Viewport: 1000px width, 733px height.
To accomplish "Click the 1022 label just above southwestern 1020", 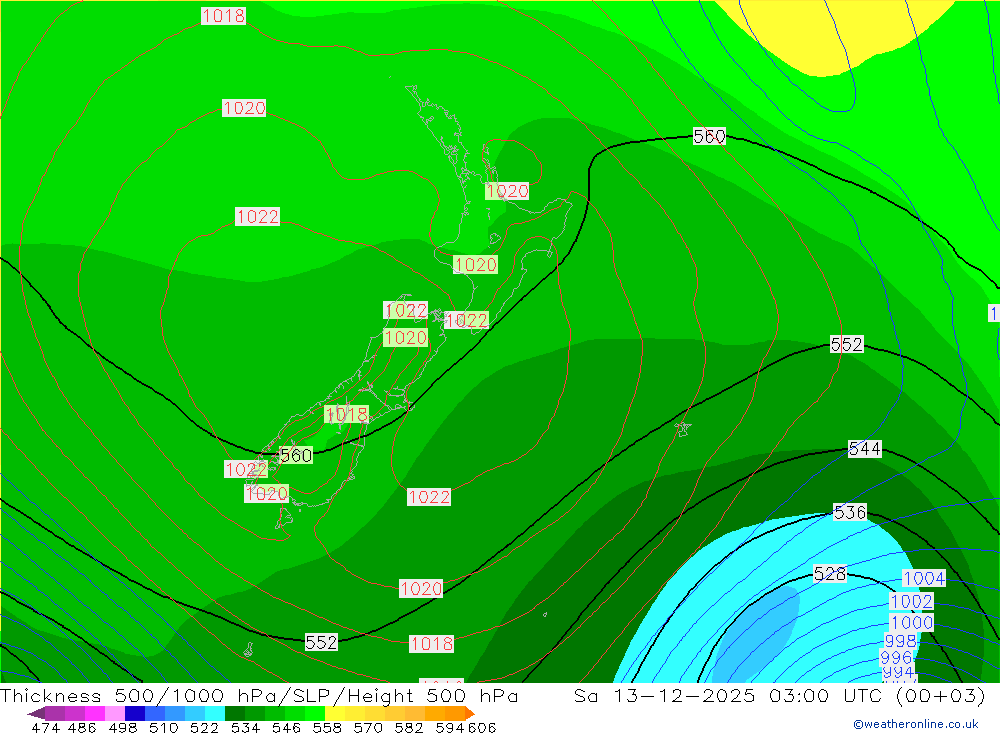I will [x=246, y=470].
